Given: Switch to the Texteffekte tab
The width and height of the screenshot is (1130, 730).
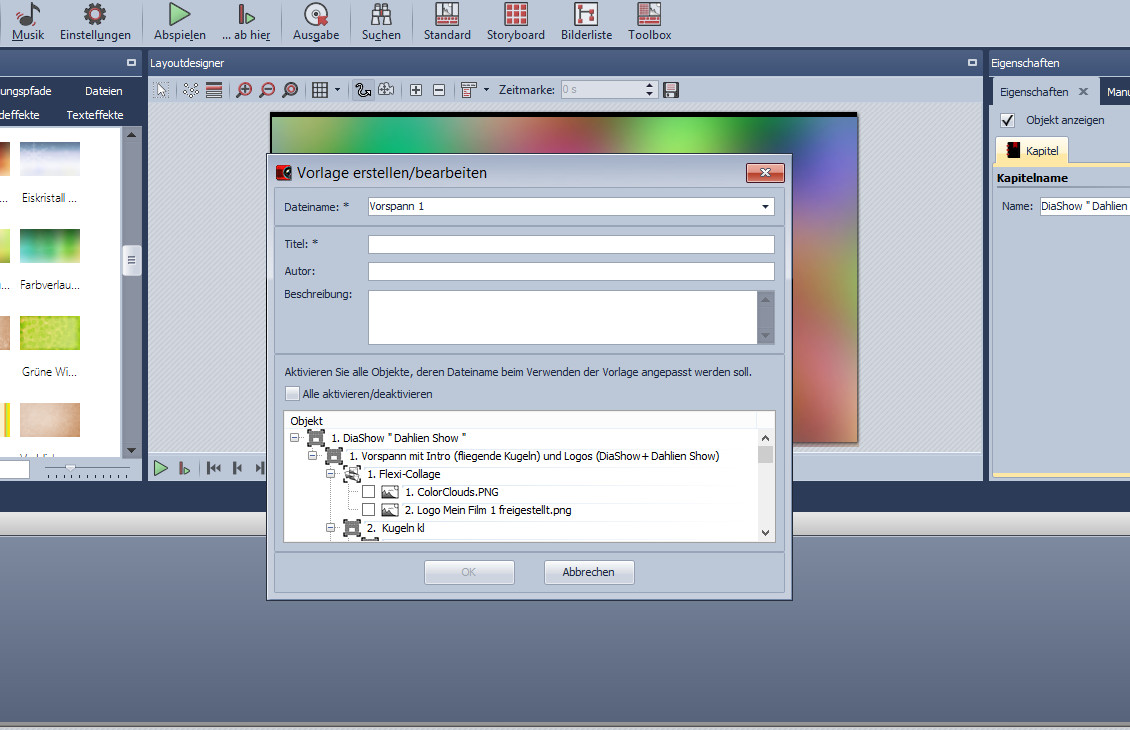Looking at the screenshot, I should (x=95, y=115).
